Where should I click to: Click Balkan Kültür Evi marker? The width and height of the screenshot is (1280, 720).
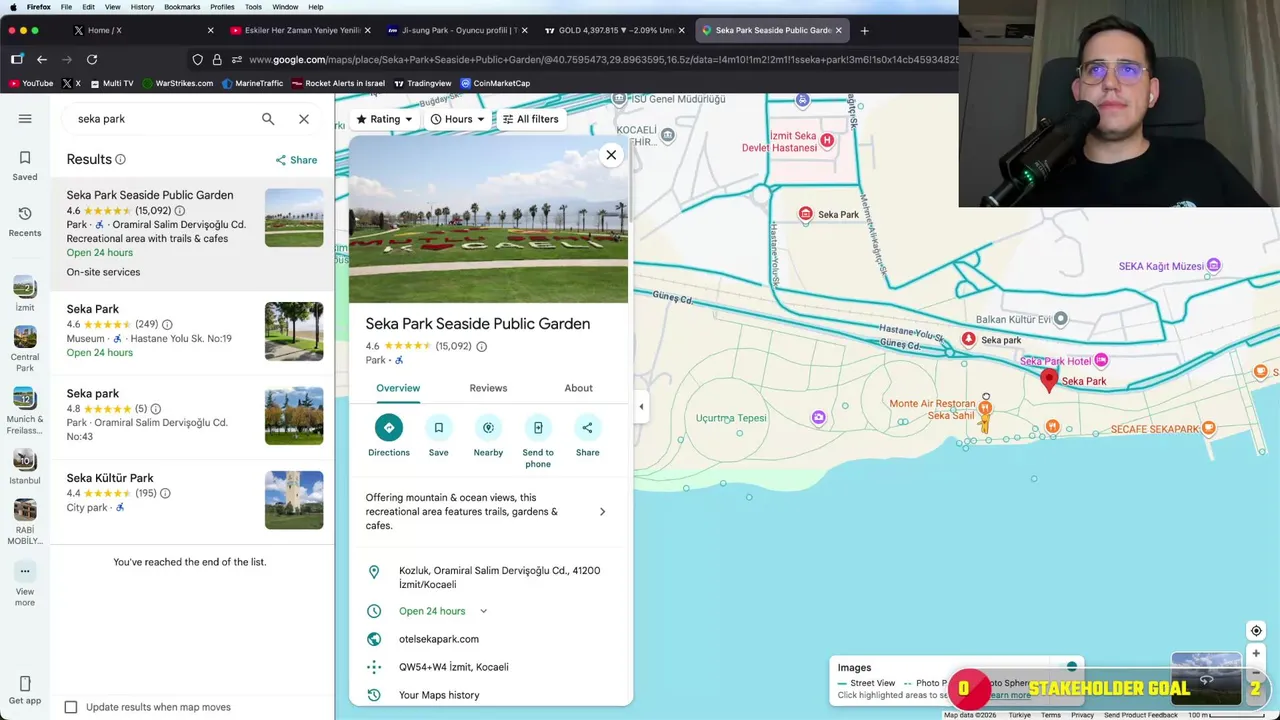coord(1060,319)
